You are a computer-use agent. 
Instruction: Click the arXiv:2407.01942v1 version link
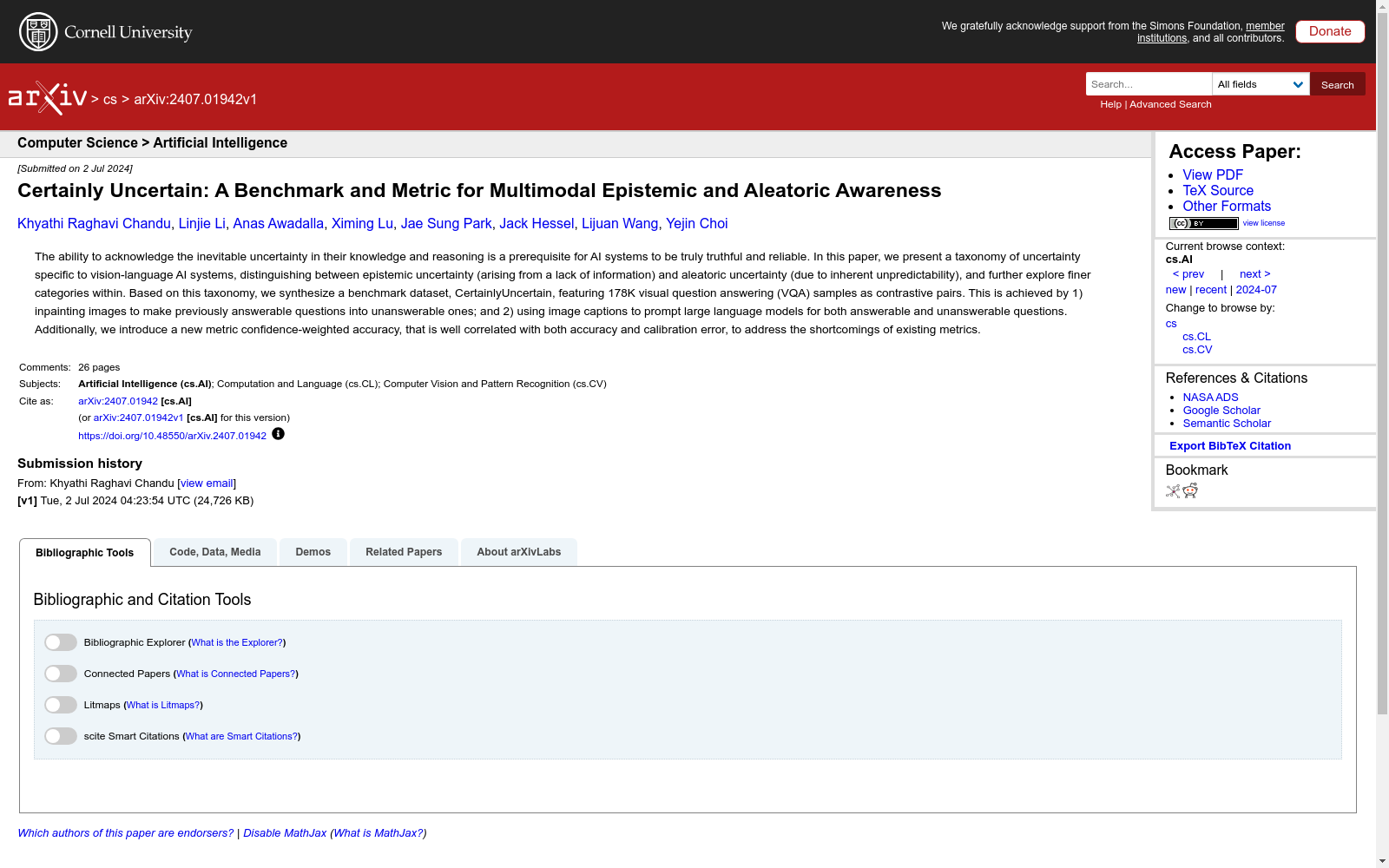pyautogui.click(x=139, y=418)
